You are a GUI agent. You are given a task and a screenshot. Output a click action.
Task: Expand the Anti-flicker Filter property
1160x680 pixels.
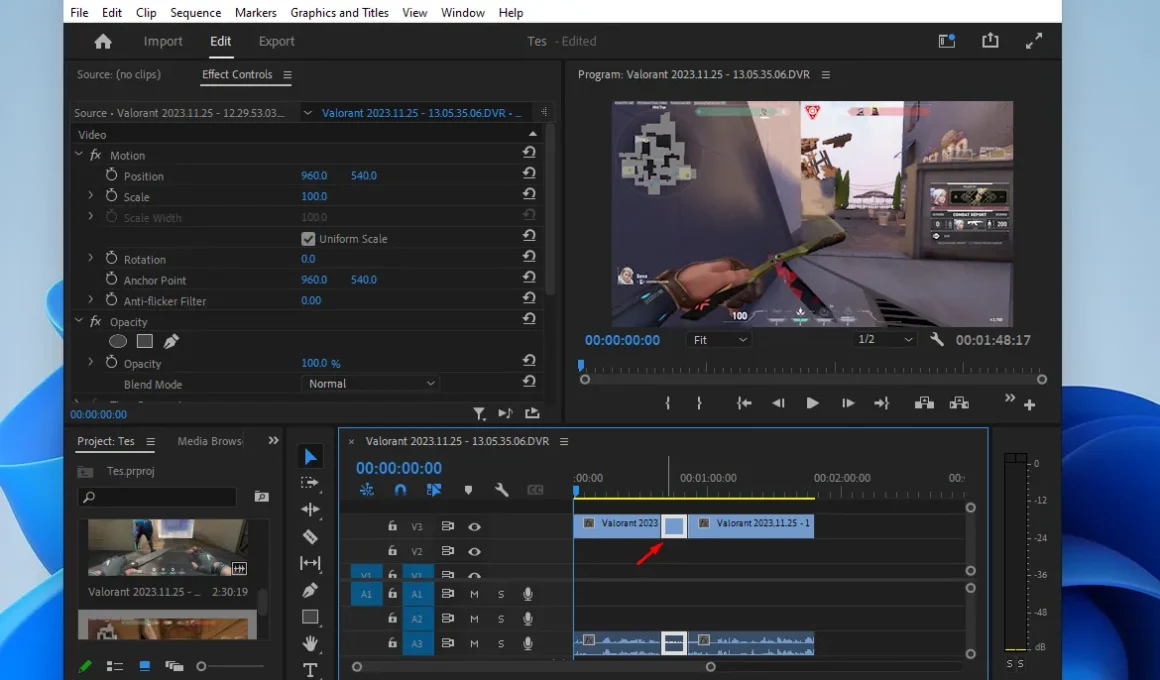pos(91,300)
